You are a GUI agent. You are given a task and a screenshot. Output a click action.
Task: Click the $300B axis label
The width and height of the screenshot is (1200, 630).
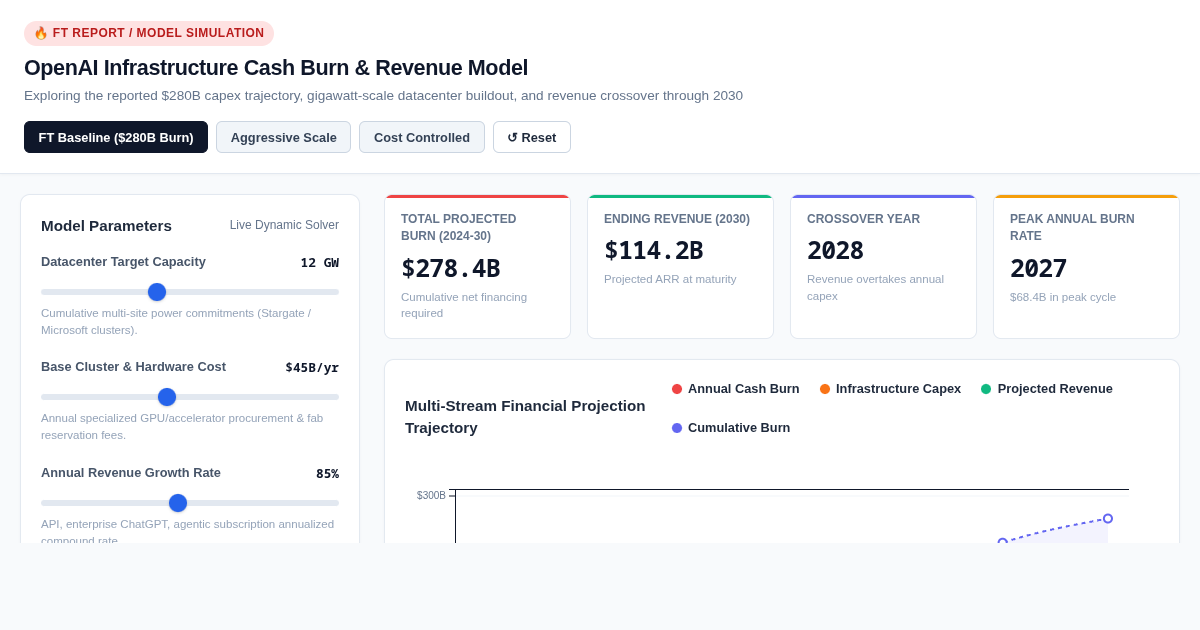[431, 496]
